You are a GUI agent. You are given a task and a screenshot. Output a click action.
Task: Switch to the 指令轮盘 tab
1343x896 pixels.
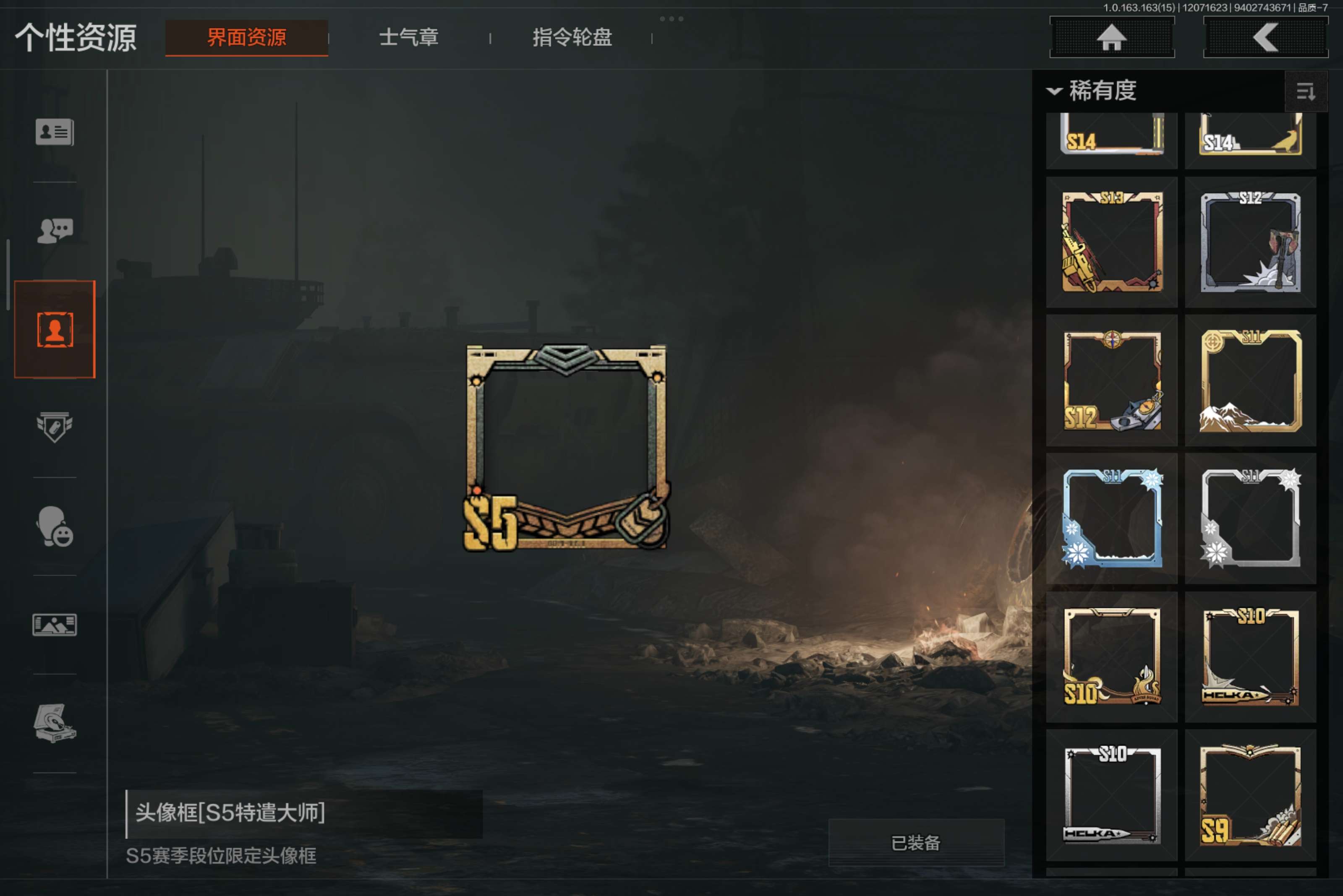(572, 38)
